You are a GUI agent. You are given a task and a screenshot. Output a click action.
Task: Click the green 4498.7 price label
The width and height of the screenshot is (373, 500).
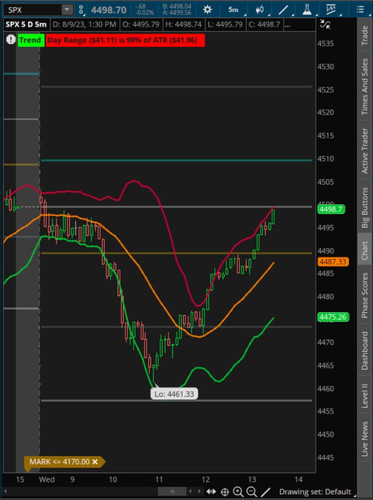coord(331,209)
